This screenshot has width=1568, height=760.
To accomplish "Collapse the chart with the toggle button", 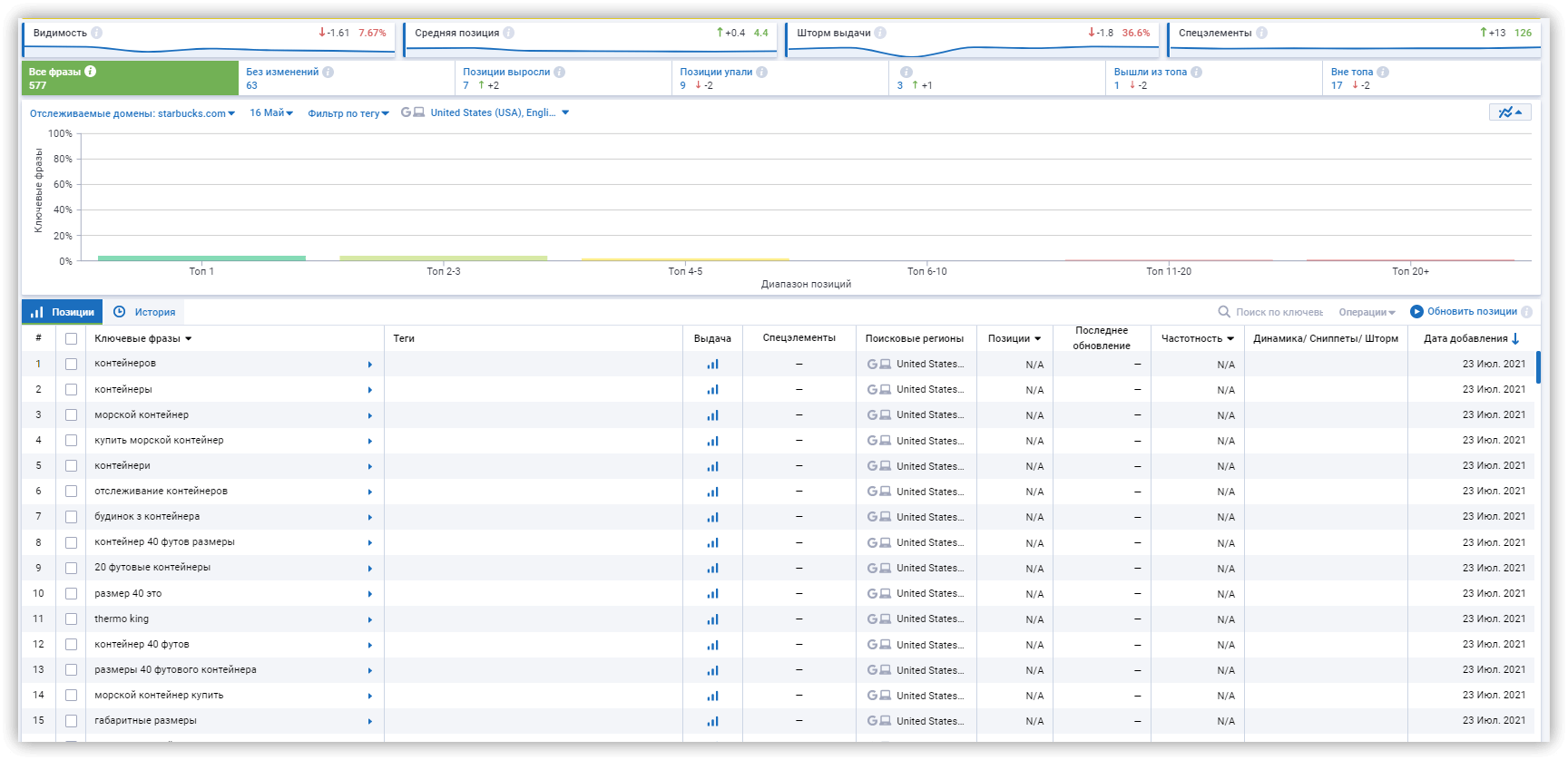I will [x=1511, y=112].
